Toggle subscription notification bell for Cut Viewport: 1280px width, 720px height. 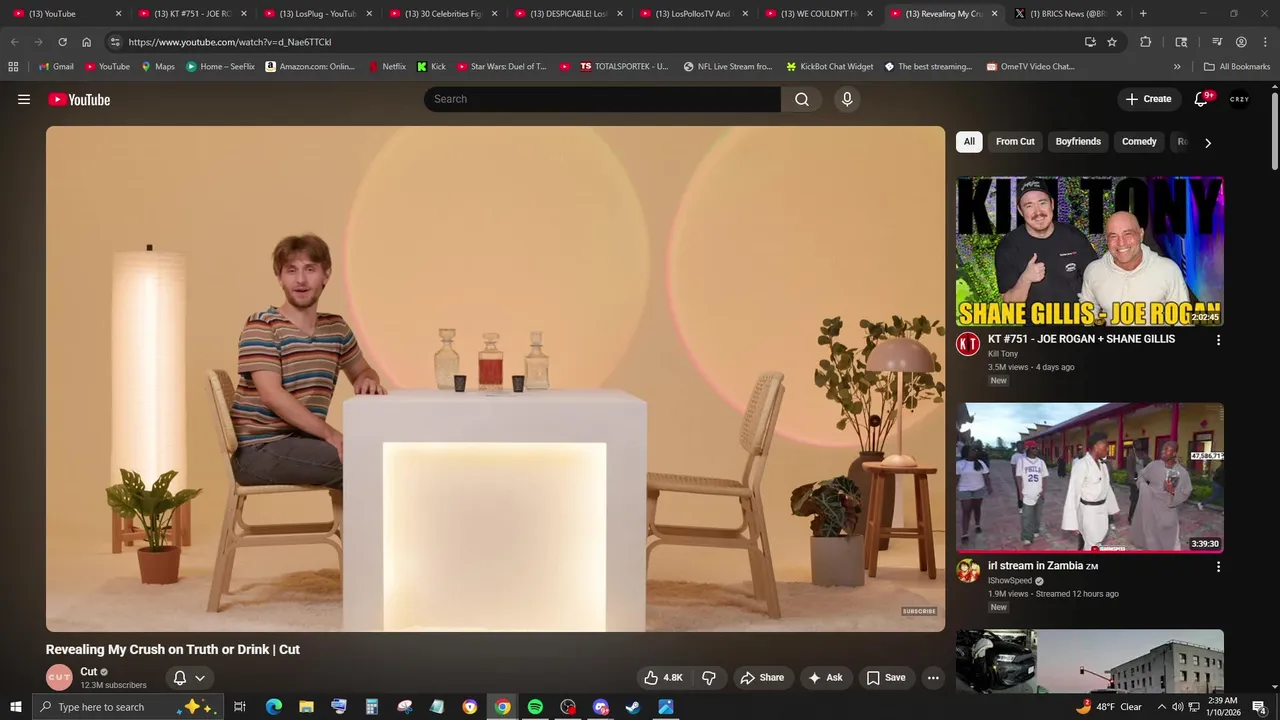tap(189, 677)
